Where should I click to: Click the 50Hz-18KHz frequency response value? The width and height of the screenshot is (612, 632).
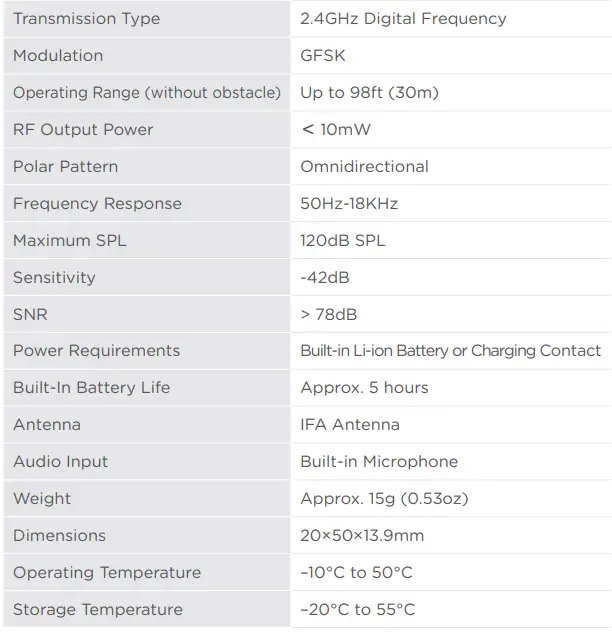(349, 204)
